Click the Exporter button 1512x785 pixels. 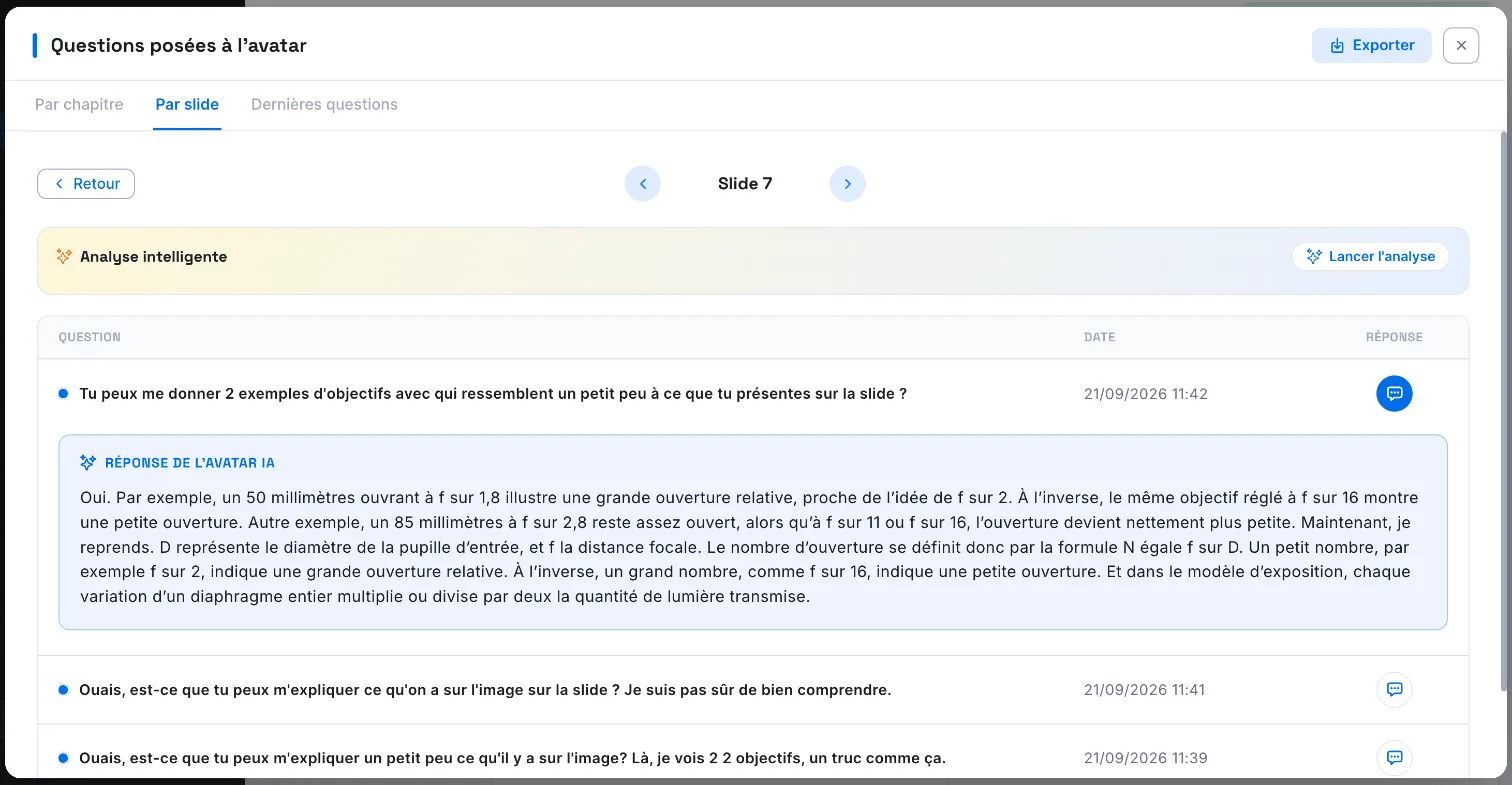[1371, 45]
